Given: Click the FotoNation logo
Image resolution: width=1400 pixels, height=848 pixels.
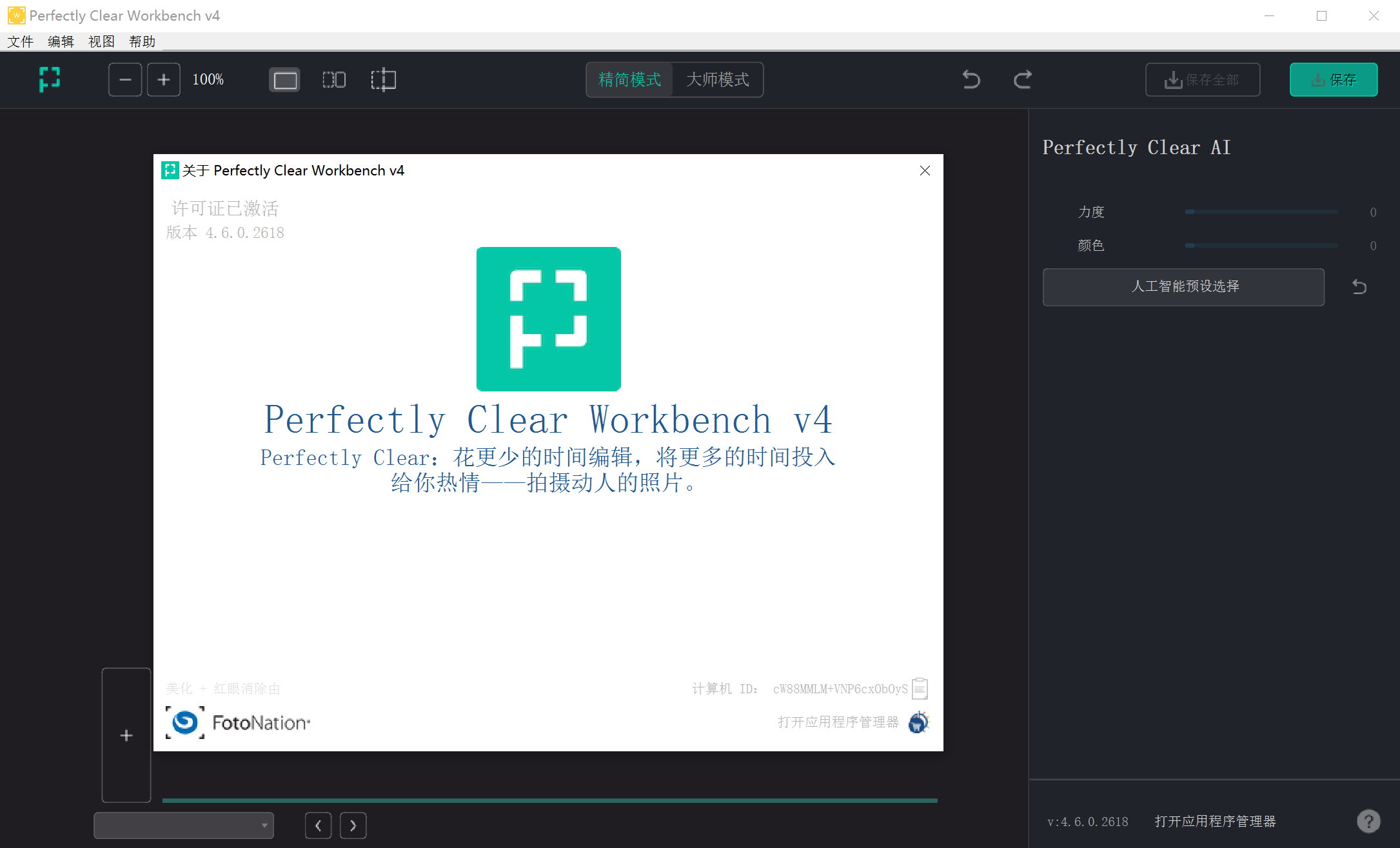Looking at the screenshot, I should coord(238,722).
